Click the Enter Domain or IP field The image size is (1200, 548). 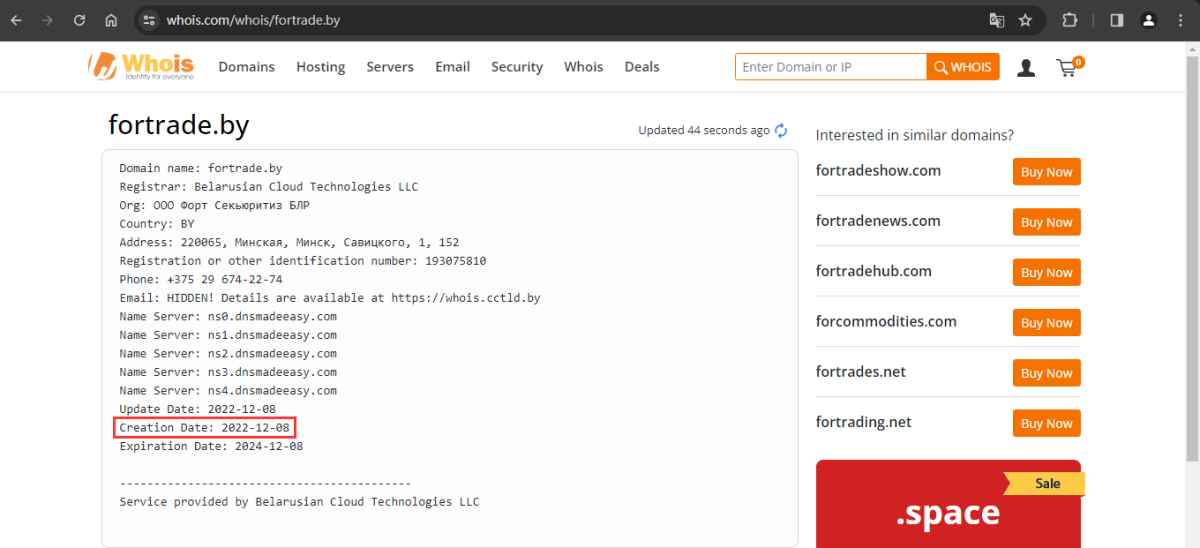pos(830,67)
